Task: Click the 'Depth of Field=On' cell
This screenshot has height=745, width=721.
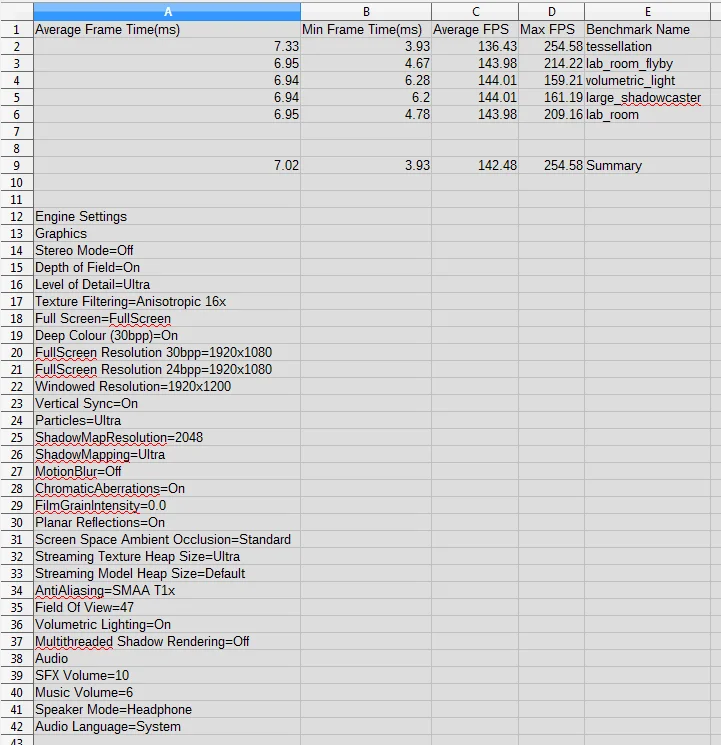Action: click(167, 267)
